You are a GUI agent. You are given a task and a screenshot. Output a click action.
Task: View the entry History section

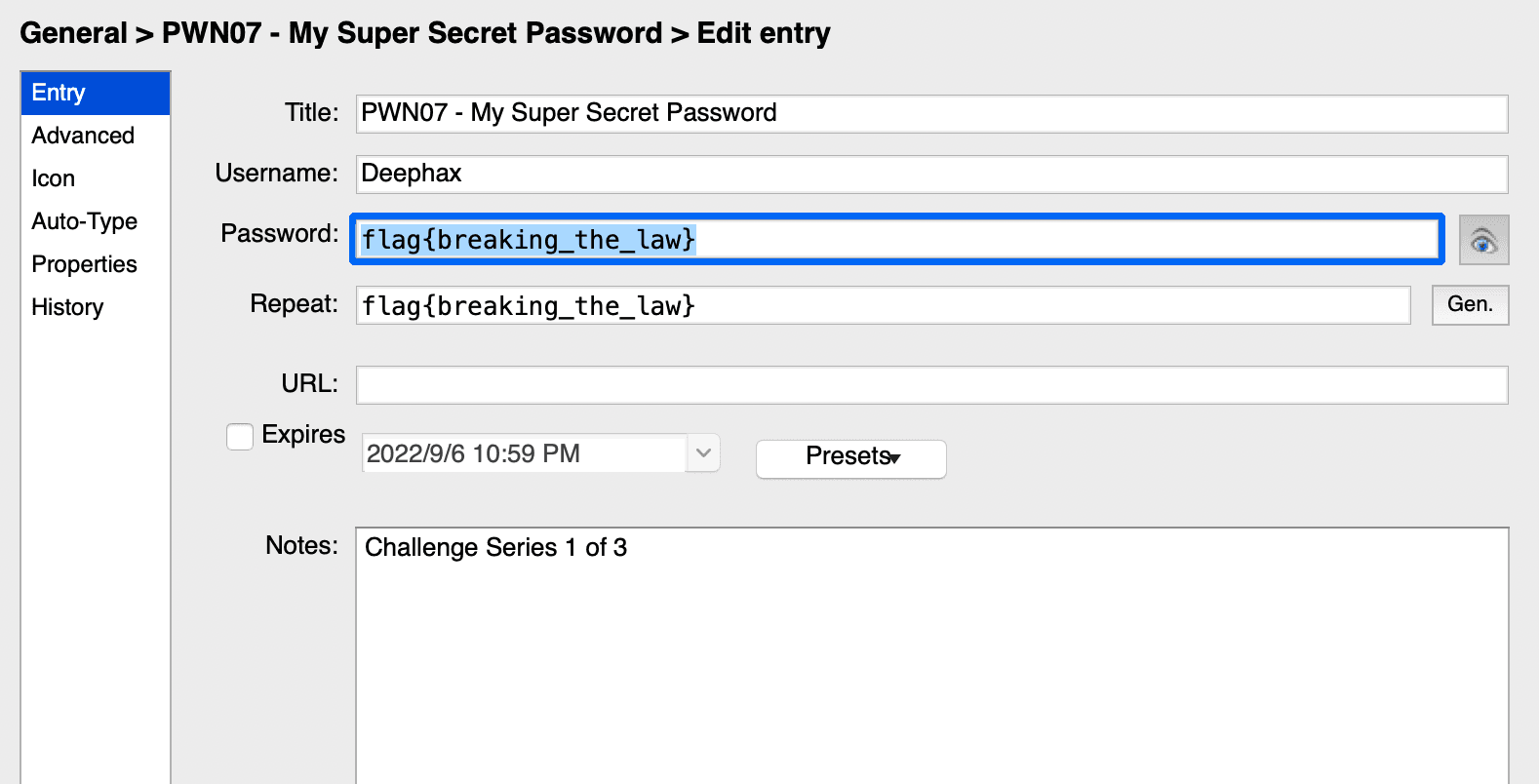[x=67, y=307]
